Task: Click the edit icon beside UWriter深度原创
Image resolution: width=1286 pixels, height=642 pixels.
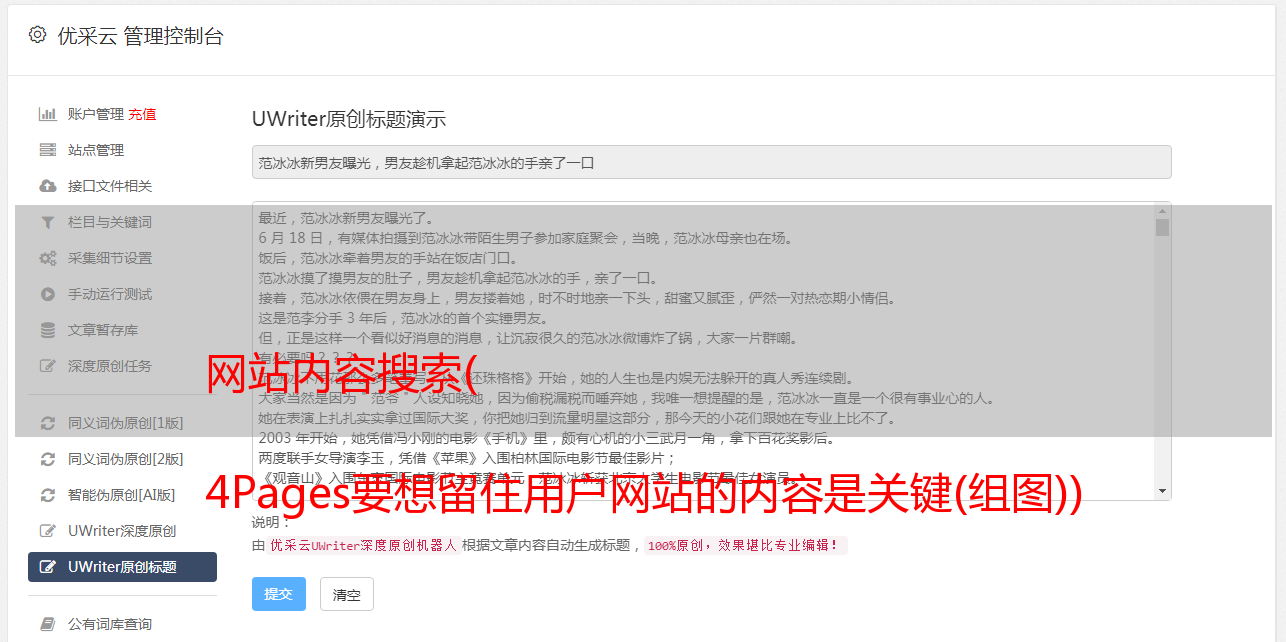Action: coord(47,531)
